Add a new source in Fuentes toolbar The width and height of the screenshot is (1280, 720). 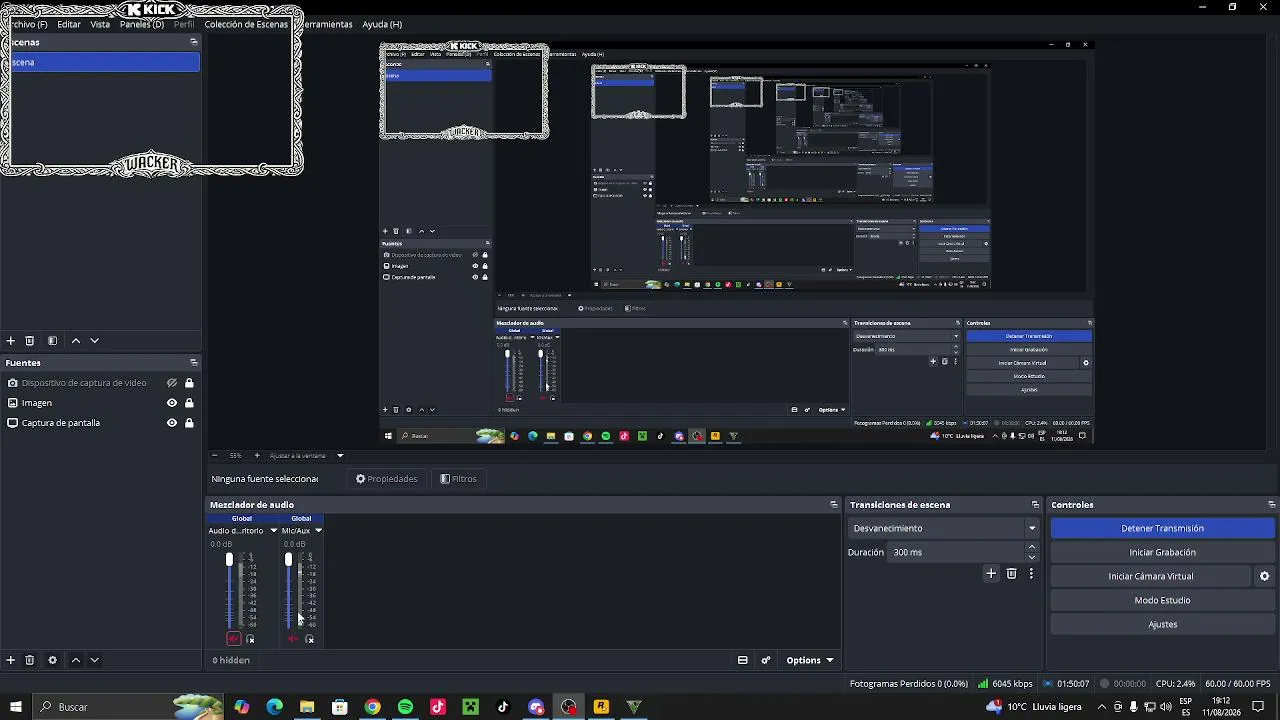click(x=11, y=660)
